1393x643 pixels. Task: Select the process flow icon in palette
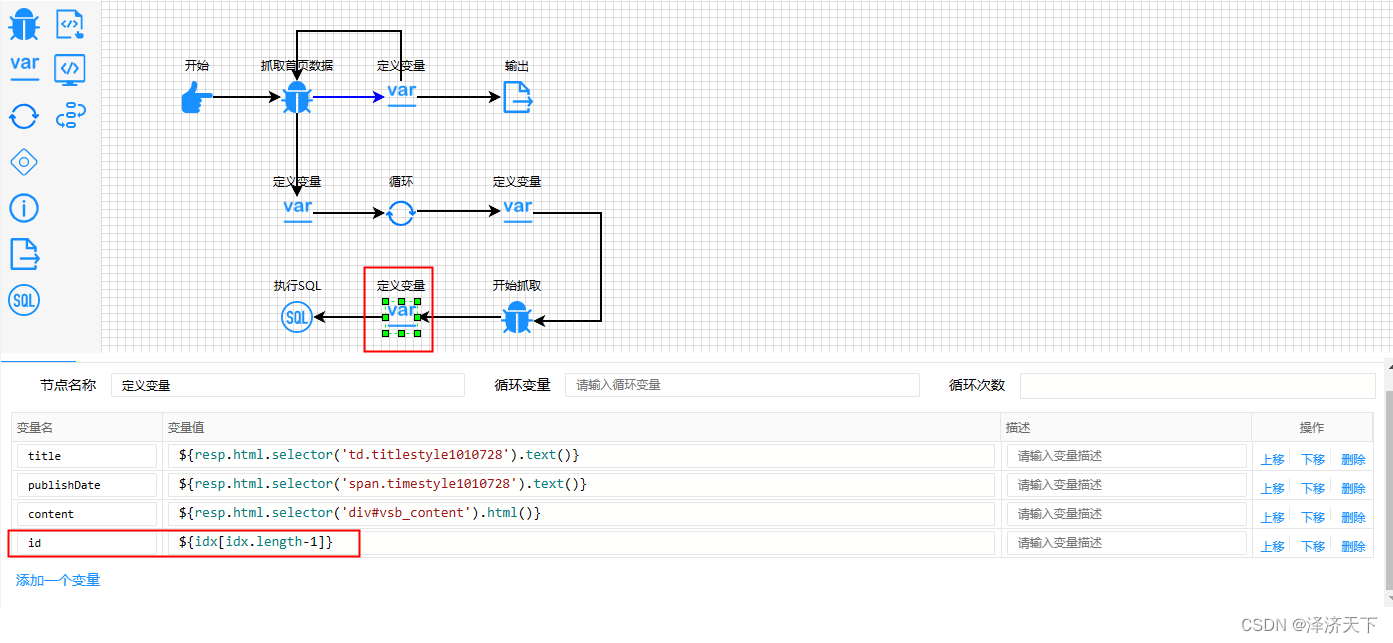point(70,115)
